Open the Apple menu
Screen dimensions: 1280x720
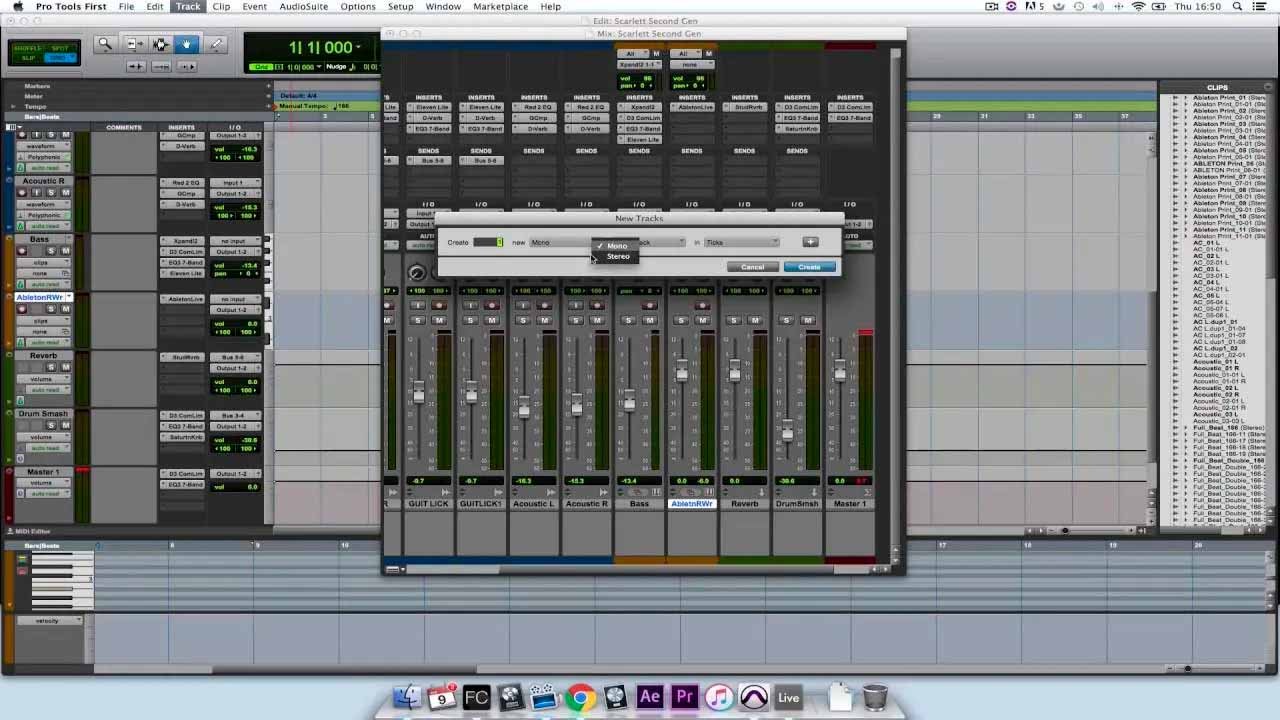17,6
